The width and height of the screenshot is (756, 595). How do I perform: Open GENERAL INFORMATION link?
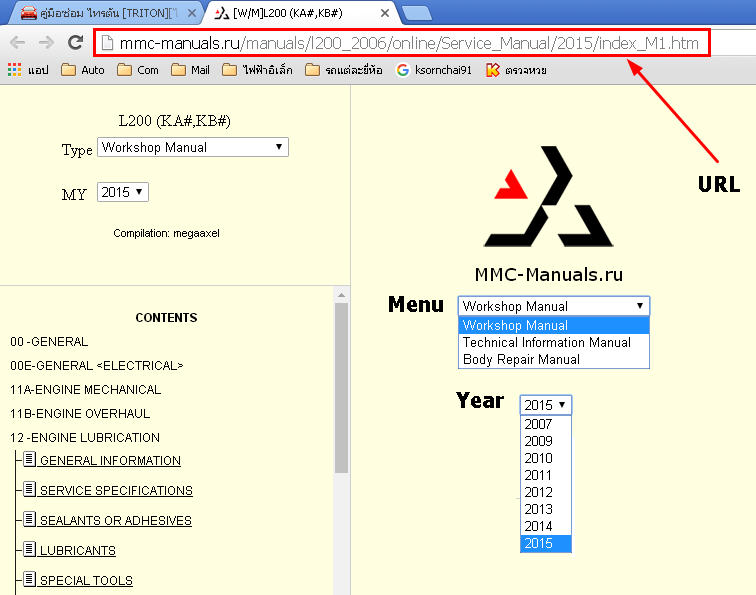(110, 460)
